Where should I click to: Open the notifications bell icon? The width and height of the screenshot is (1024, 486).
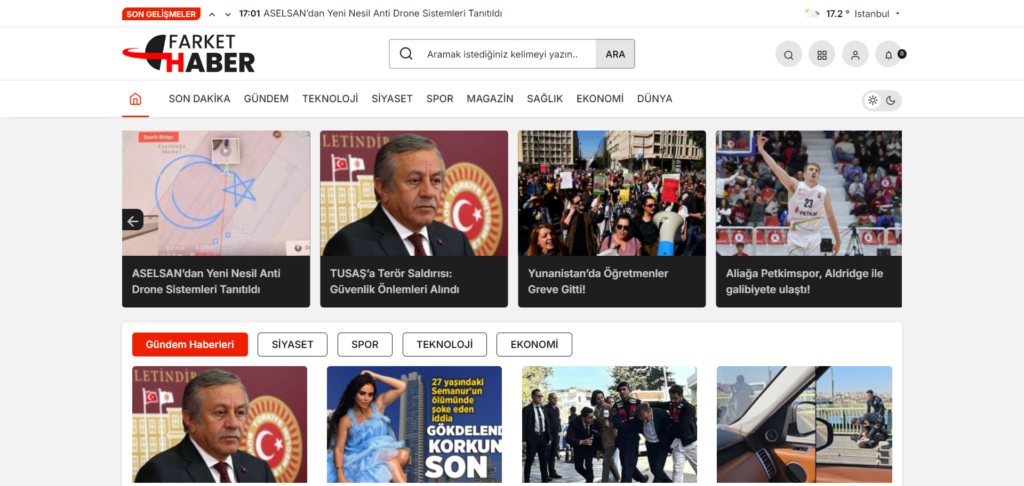889,55
